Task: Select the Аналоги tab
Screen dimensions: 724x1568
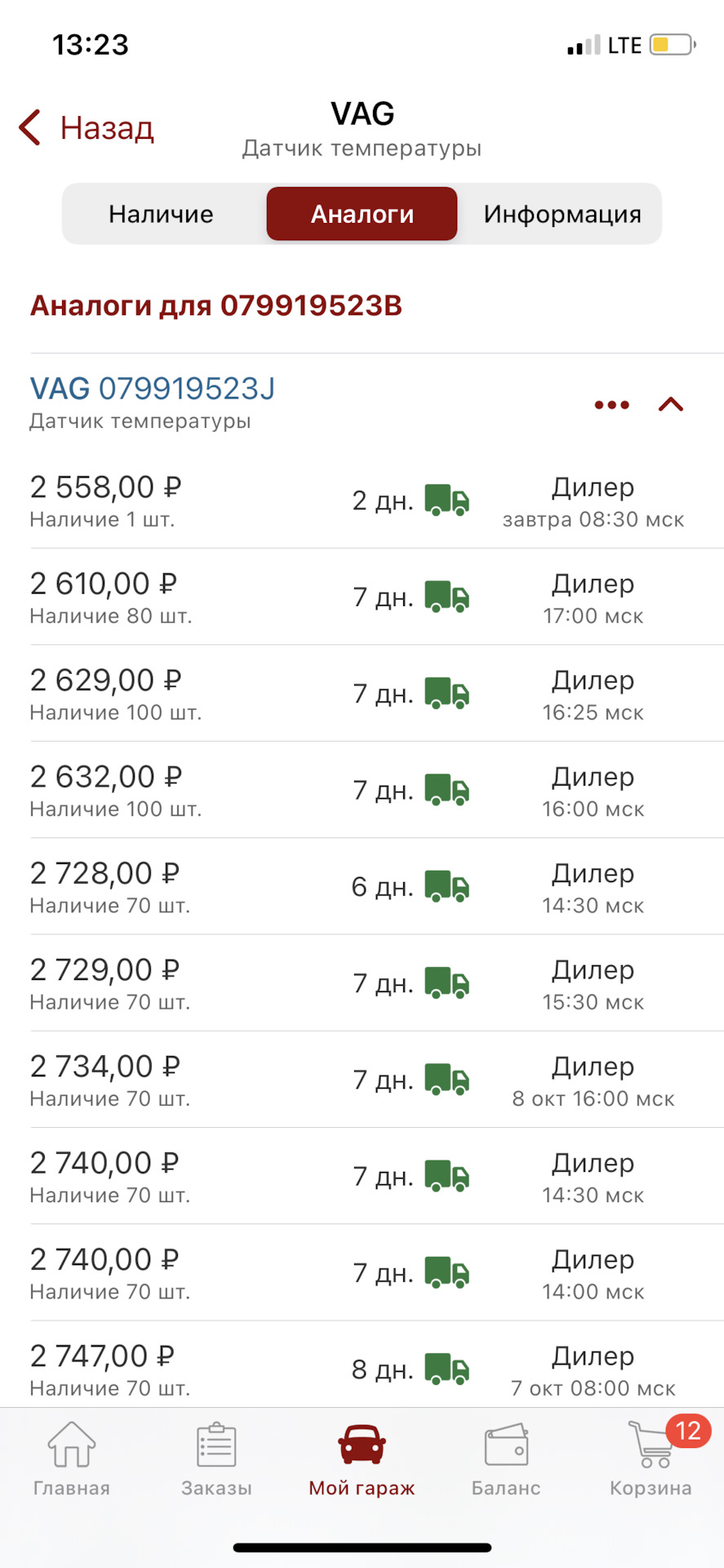Action: click(362, 214)
